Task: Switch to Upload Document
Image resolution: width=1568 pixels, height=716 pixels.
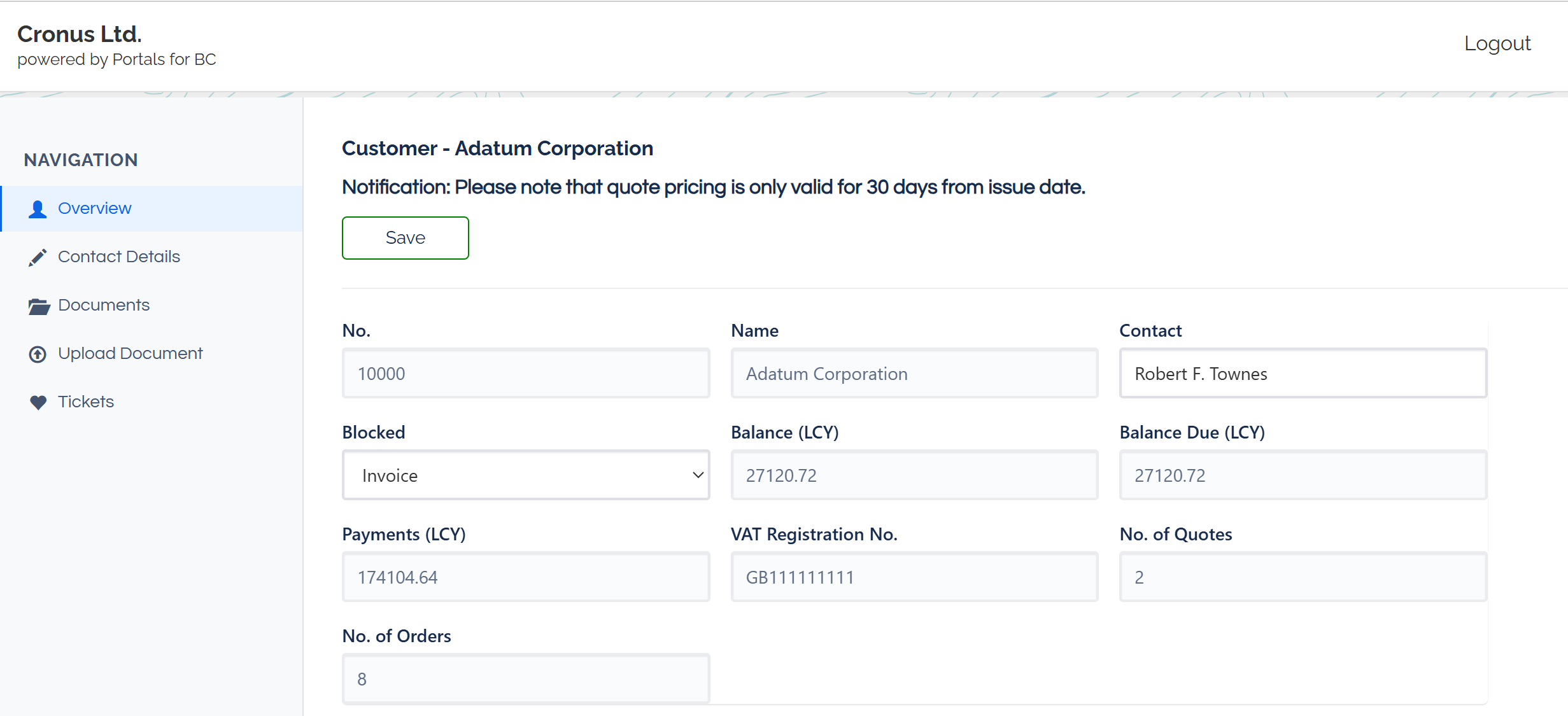Action: pos(130,353)
